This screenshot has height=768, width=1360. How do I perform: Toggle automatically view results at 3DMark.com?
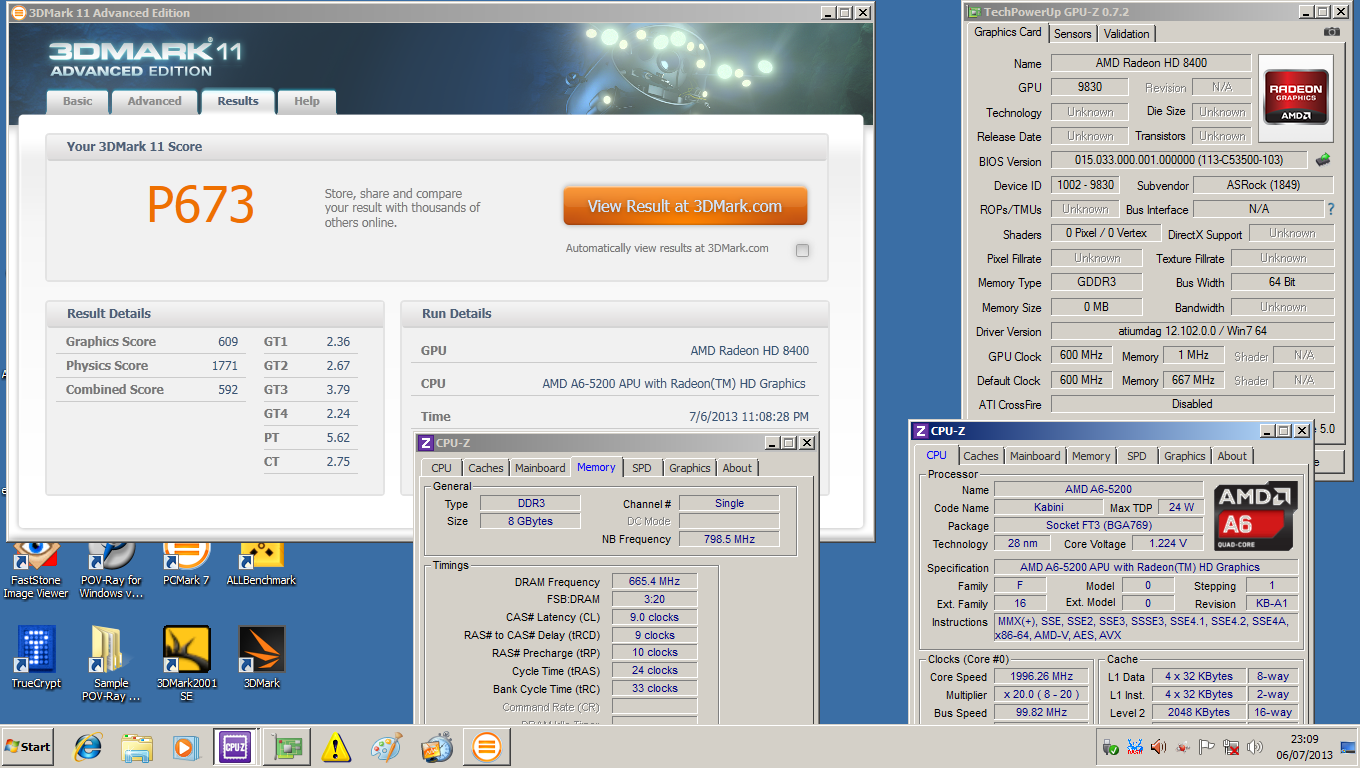[802, 251]
